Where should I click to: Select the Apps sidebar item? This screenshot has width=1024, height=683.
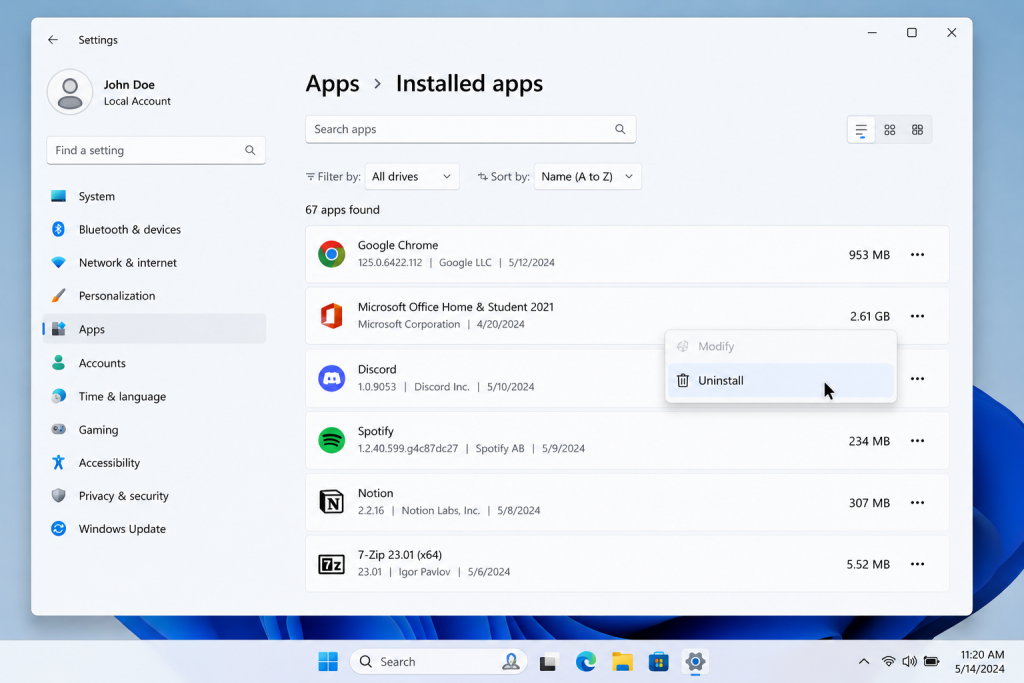click(x=155, y=329)
